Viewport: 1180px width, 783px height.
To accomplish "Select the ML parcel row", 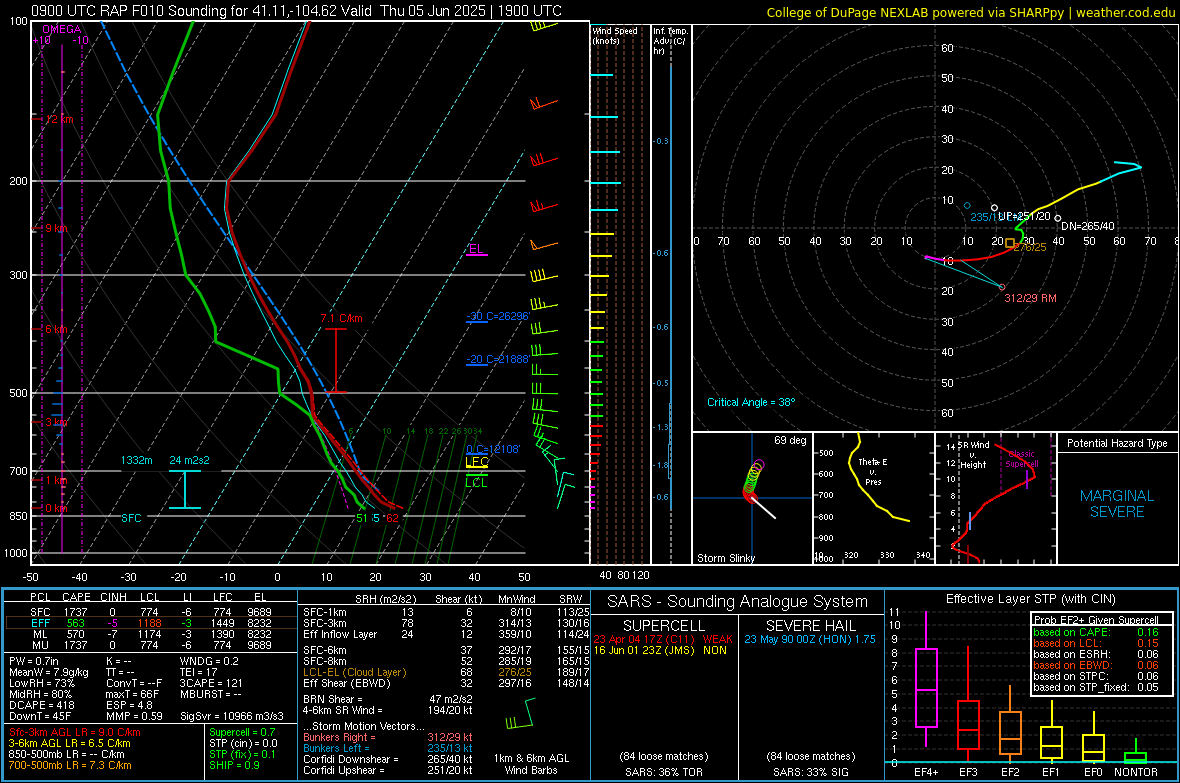I will [x=151, y=634].
